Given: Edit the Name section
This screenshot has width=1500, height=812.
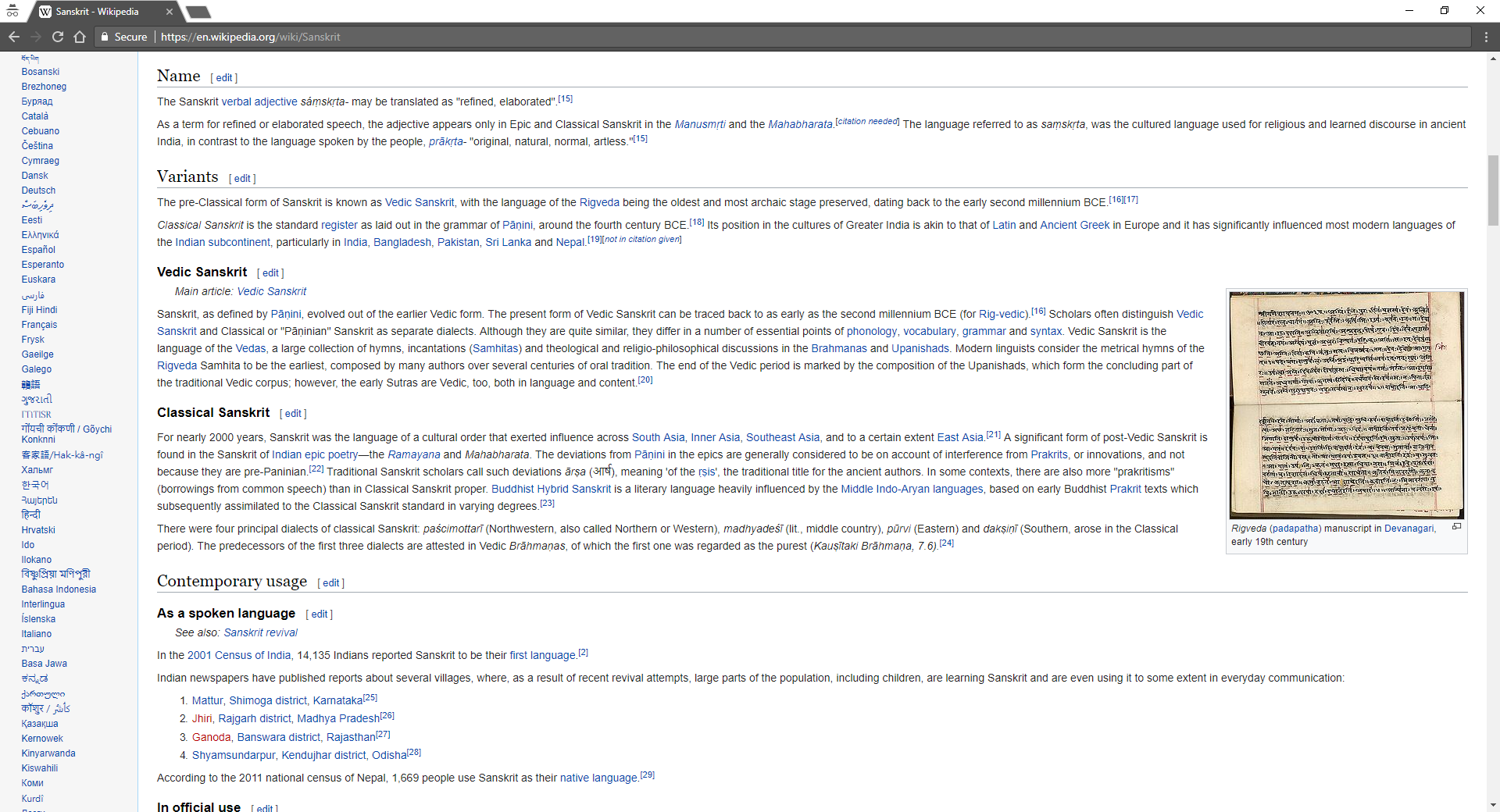Looking at the screenshot, I should [224, 78].
